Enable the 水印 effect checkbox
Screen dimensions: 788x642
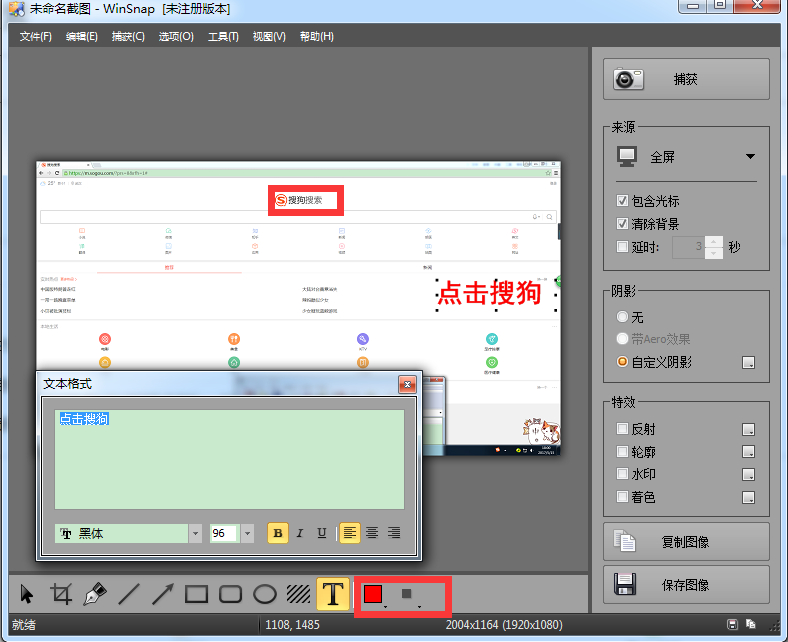623,474
